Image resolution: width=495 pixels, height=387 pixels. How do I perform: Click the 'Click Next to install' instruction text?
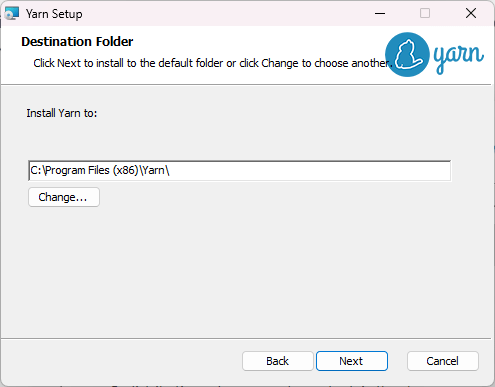[213, 63]
